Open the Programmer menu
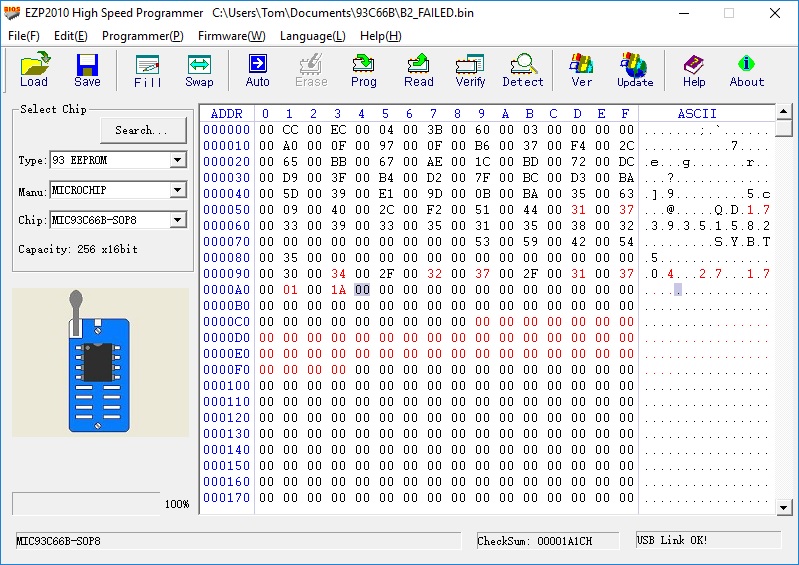 pyautogui.click(x=143, y=36)
